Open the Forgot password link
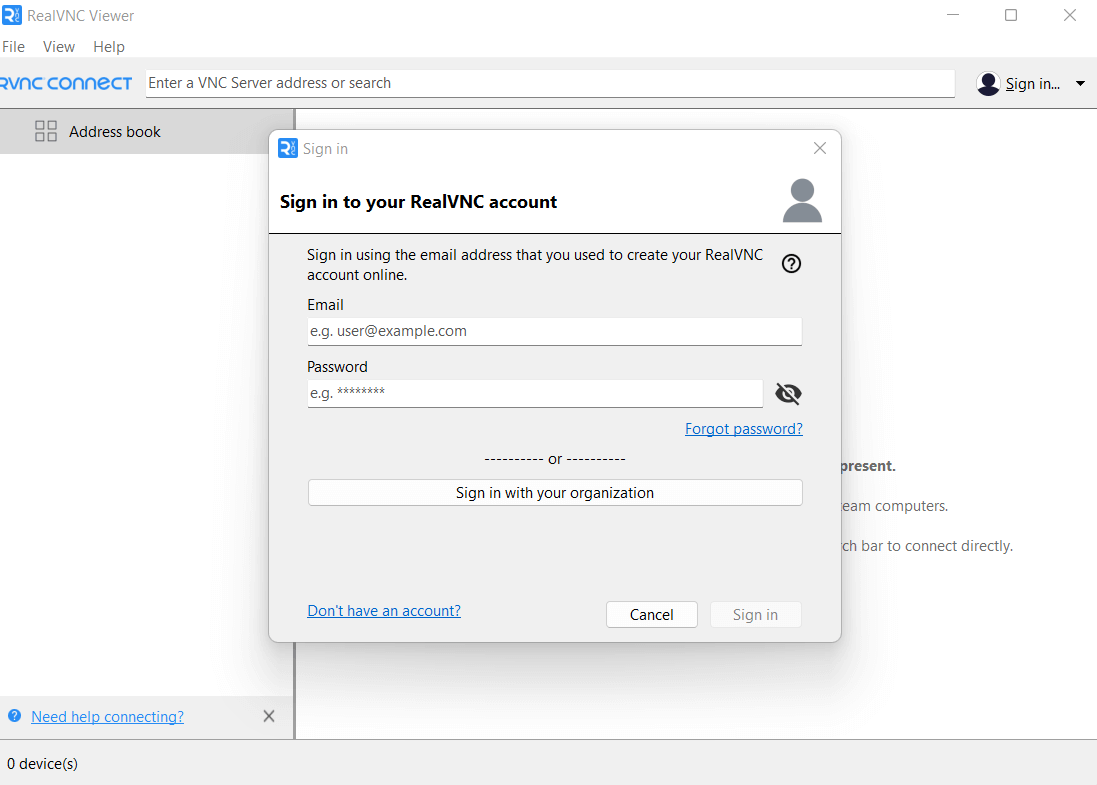The height and width of the screenshot is (785, 1097). coord(743,429)
